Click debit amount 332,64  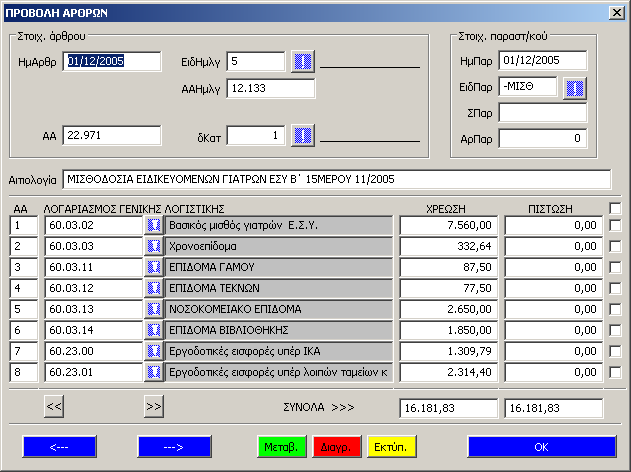(449, 246)
